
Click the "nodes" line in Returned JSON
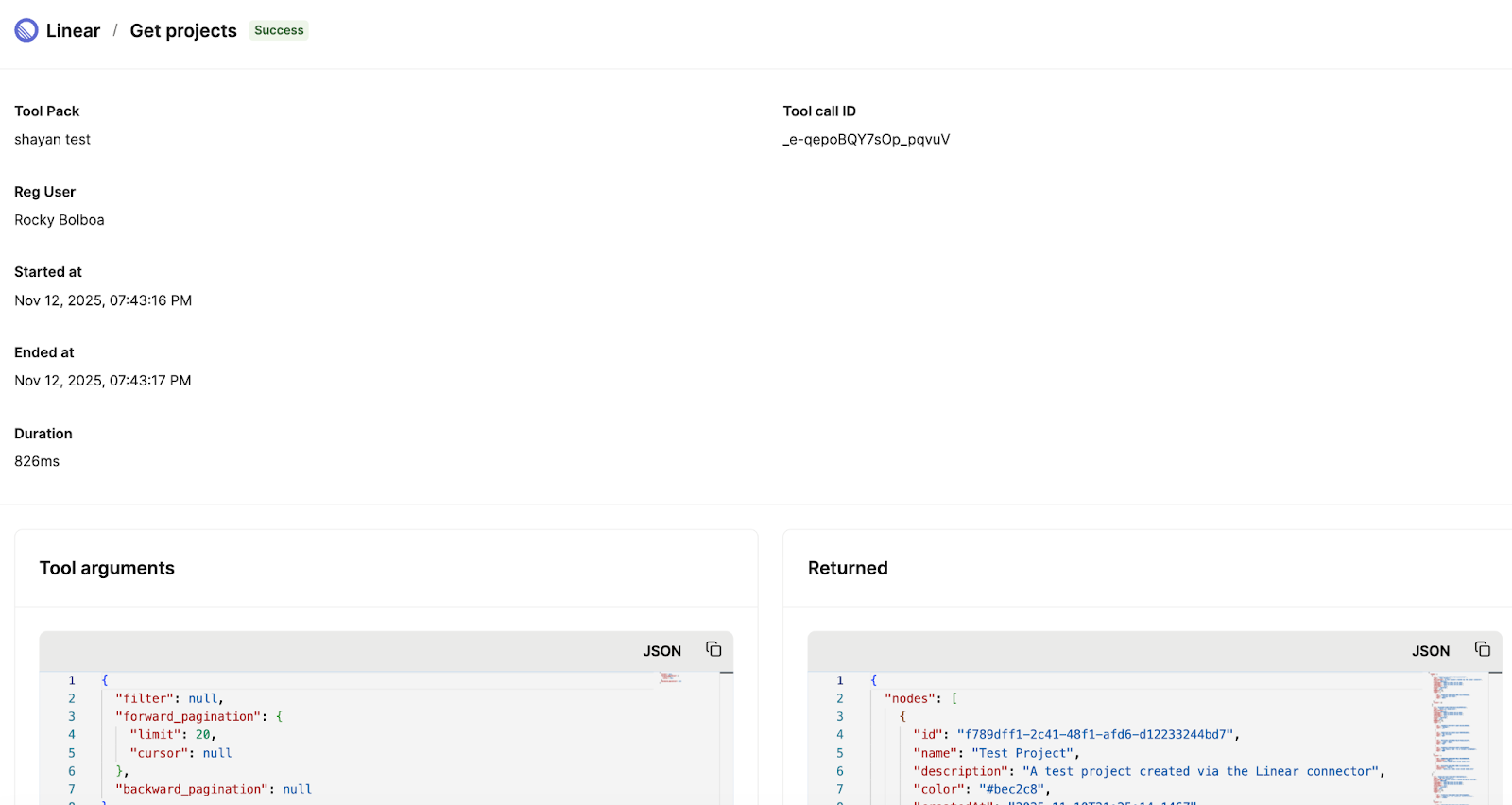pyautogui.click(x=921, y=698)
